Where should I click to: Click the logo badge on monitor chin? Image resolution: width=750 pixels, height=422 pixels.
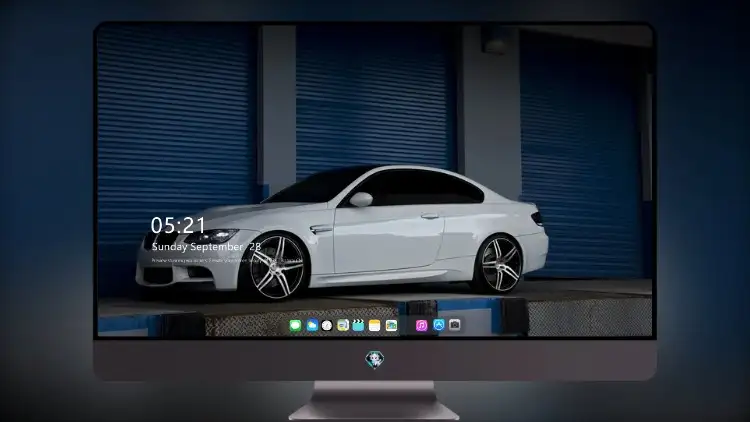(375, 359)
